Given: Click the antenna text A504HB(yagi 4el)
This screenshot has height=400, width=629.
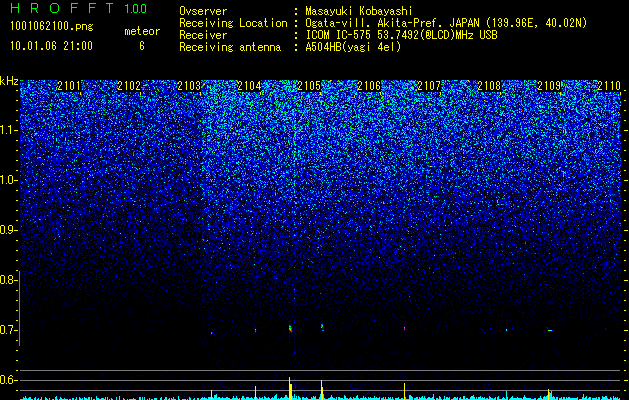Looking at the screenshot, I should tap(353, 47).
